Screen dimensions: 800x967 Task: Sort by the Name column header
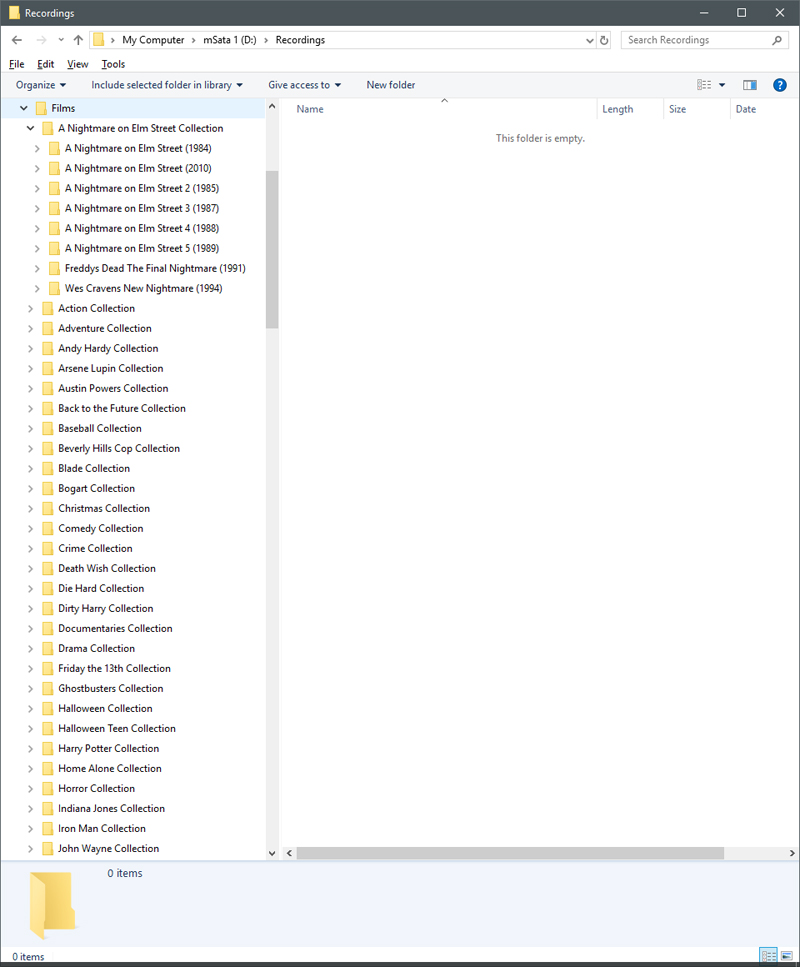[310, 109]
